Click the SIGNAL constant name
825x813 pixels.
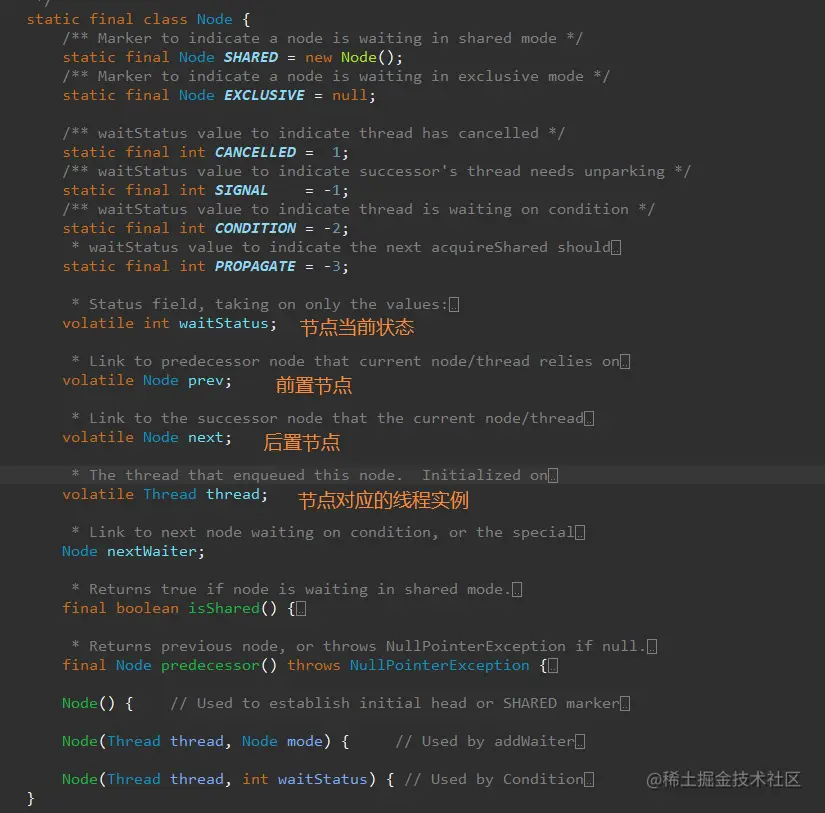(x=241, y=190)
